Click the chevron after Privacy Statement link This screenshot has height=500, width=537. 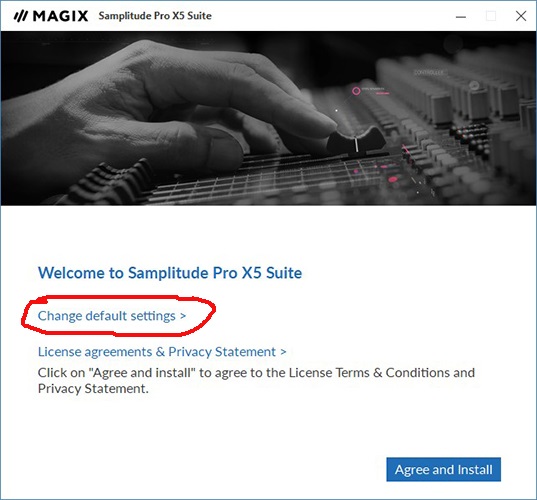[283, 352]
